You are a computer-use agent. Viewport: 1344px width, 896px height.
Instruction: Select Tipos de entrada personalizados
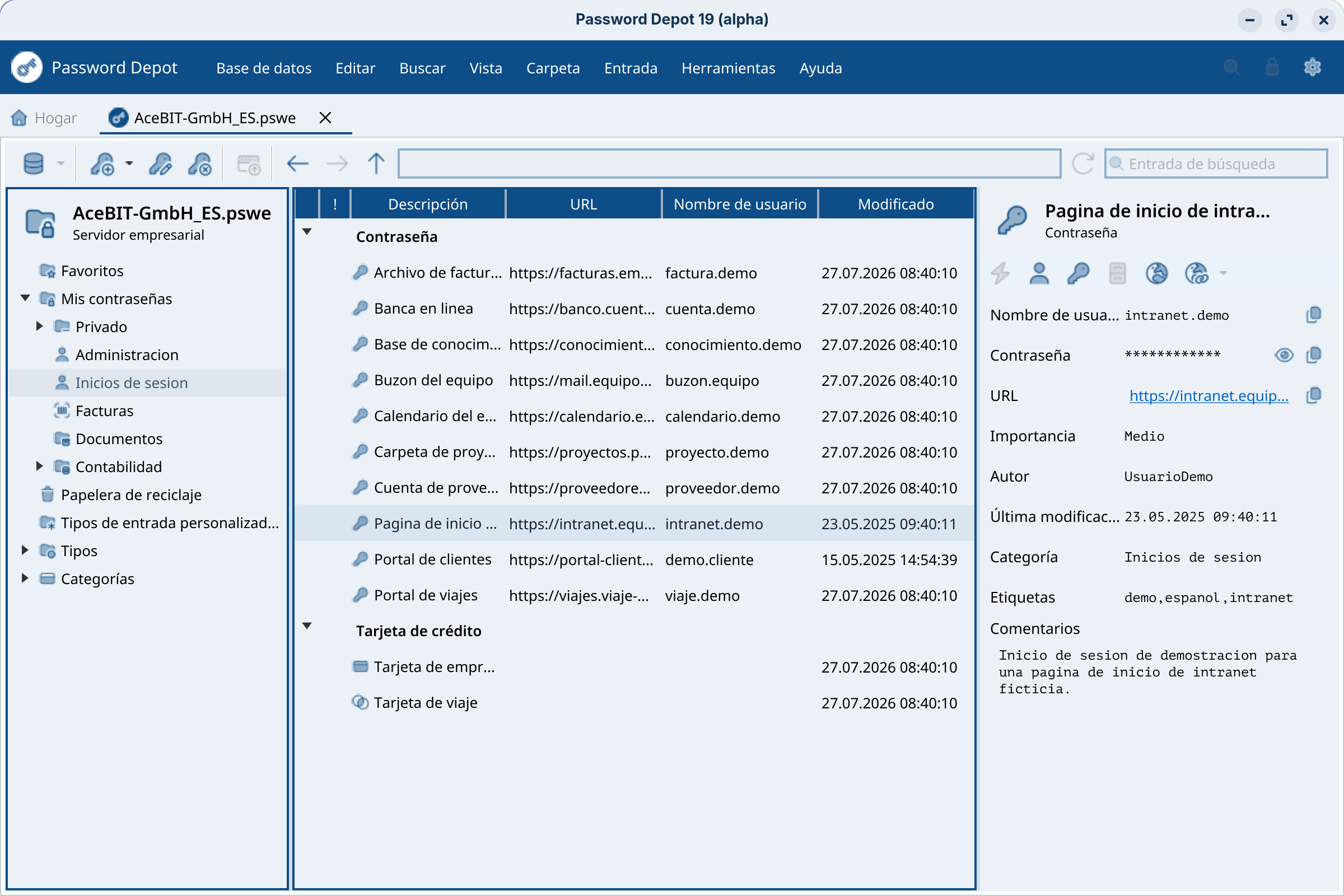pos(170,523)
